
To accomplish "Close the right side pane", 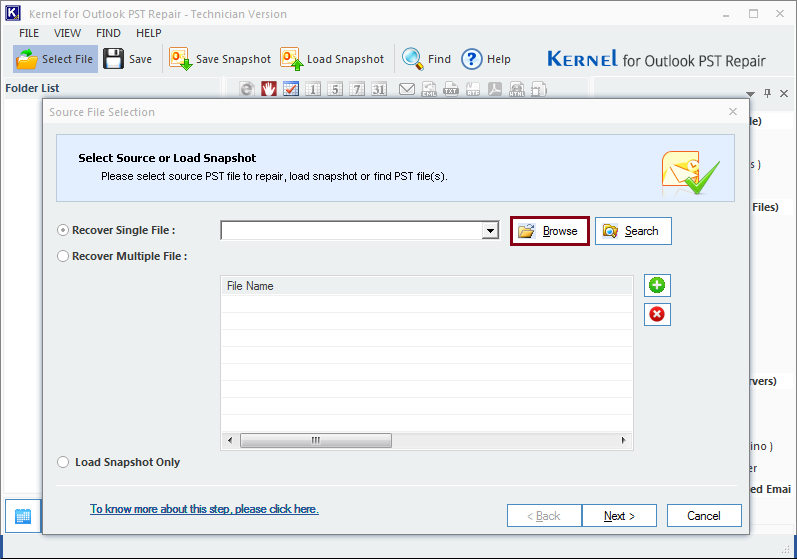I will [x=784, y=93].
